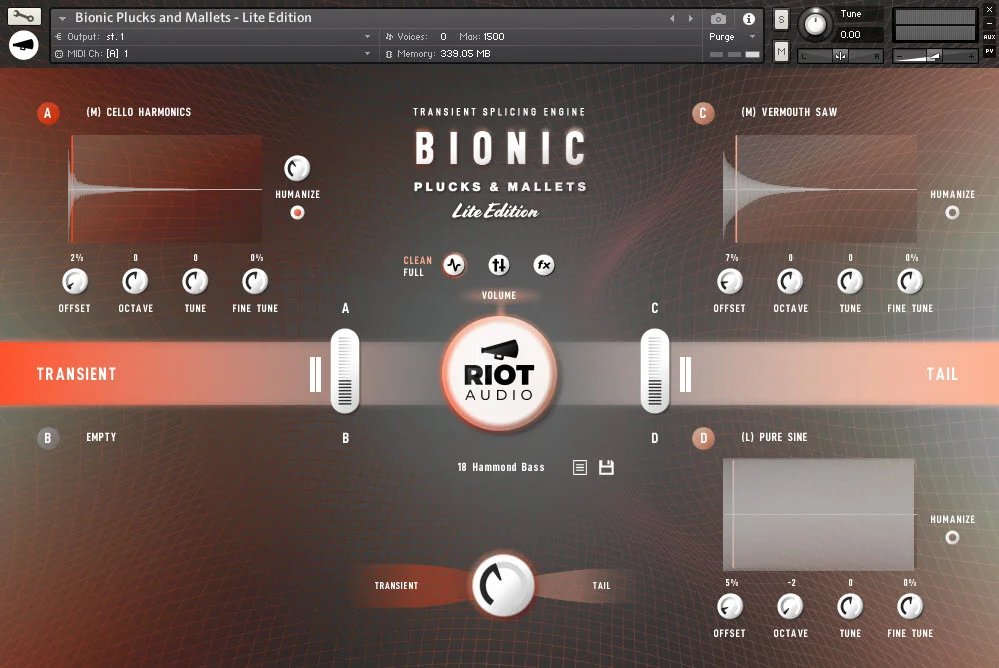Viewport: 999px width, 668px height.
Task: Open the wrench instrument edit mode
Action: click(x=24, y=16)
